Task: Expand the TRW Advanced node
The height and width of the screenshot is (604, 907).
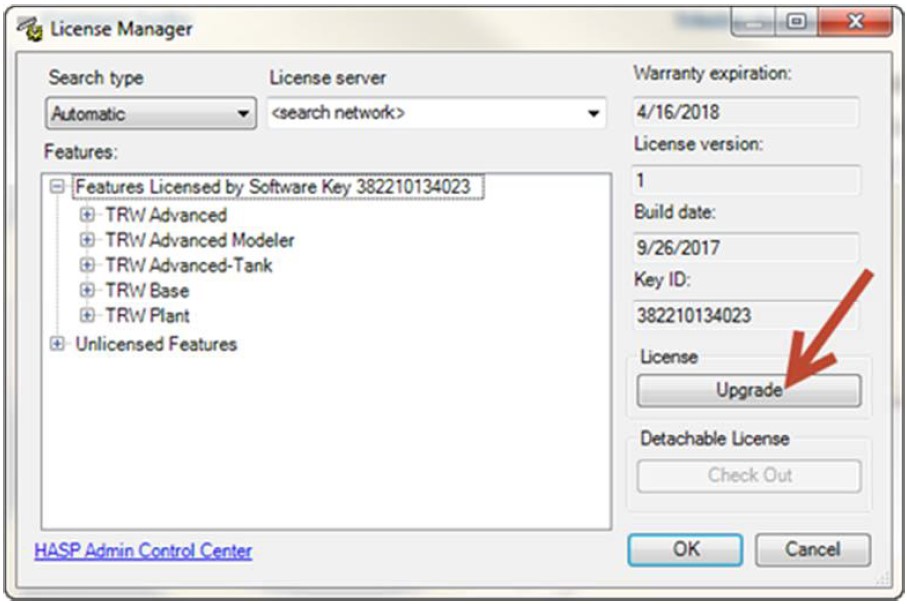Action: tap(87, 212)
